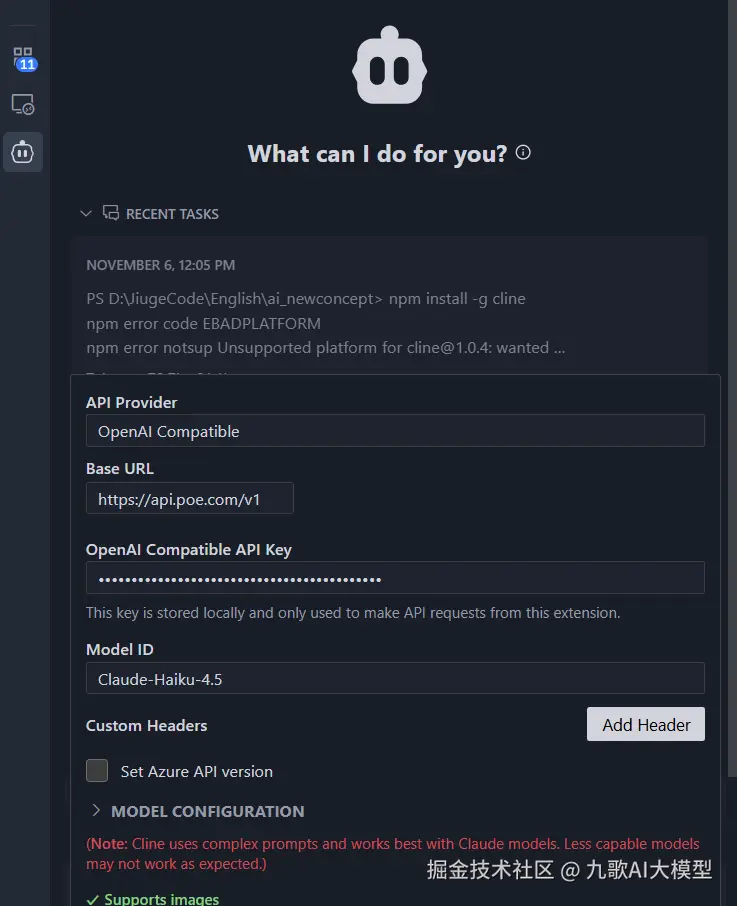Open the Remote Explorer sidebar icon
Screen dimensions: 737x906
click(x=23, y=104)
